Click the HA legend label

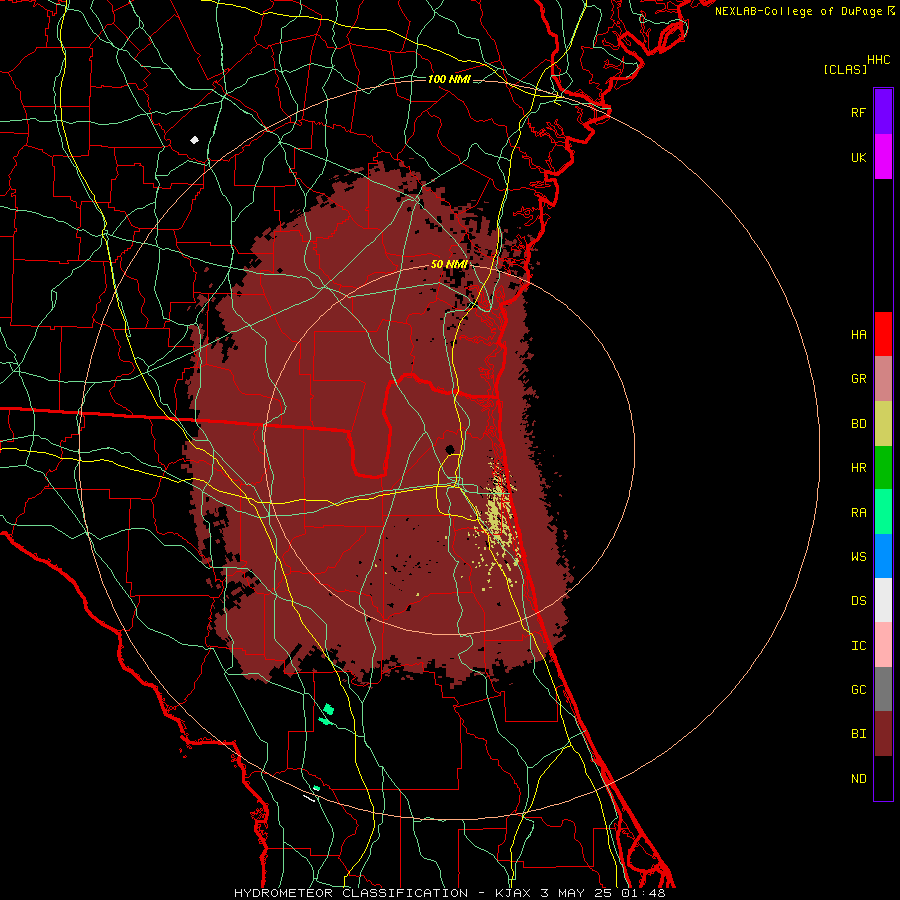click(858, 335)
